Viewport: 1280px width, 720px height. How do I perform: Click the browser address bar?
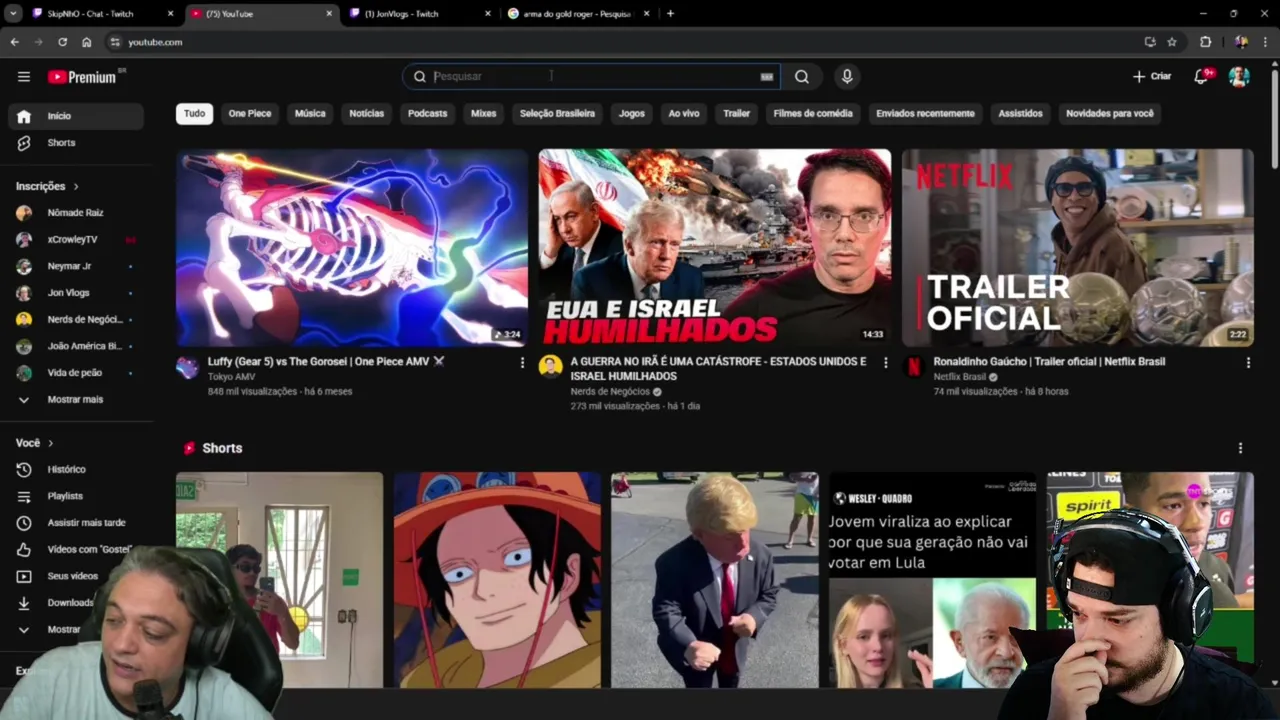[x=620, y=42]
